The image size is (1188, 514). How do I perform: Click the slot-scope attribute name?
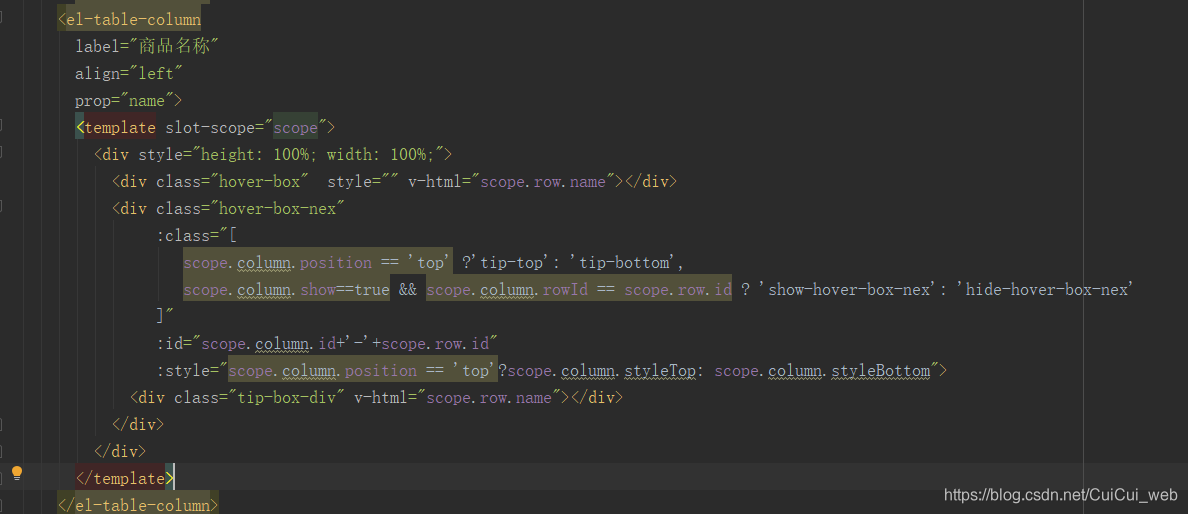210,127
